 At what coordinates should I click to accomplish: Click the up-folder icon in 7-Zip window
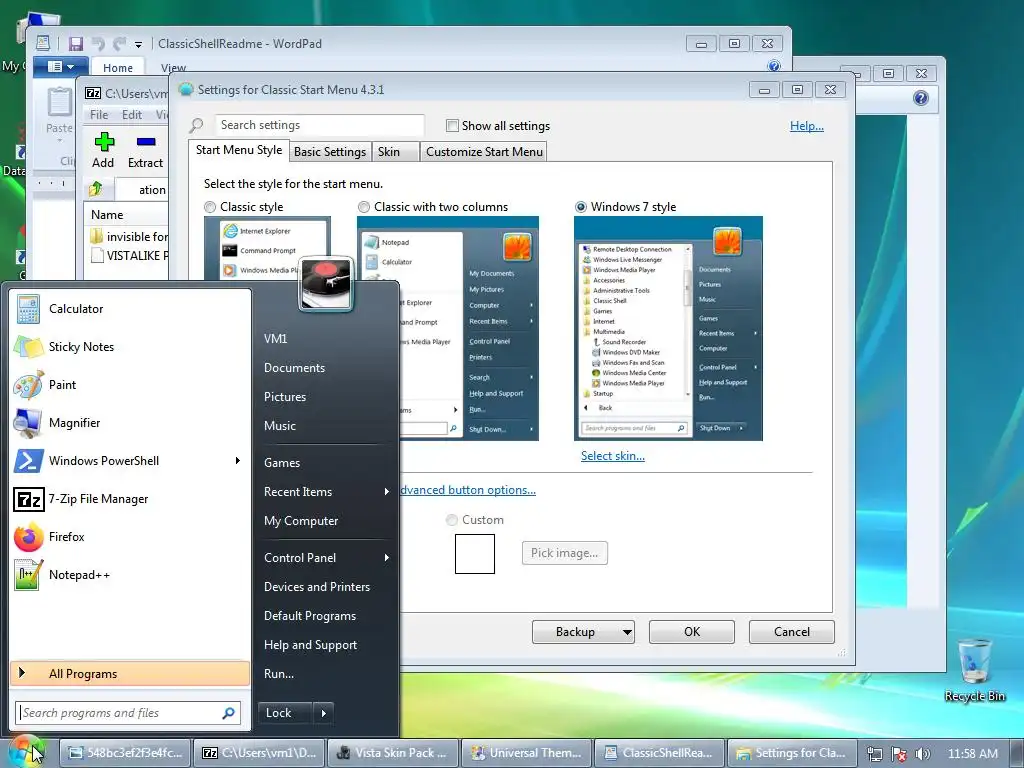[96, 189]
